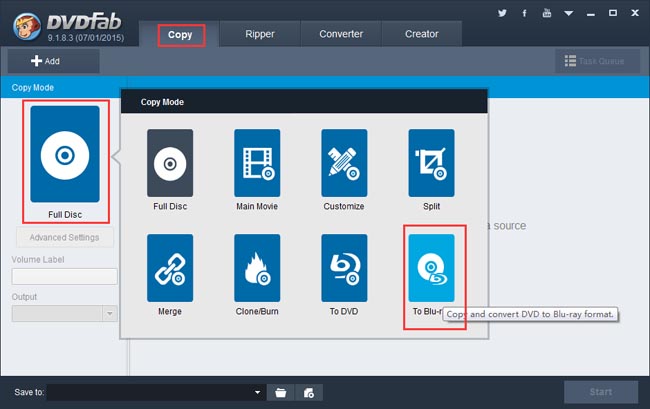Browse output folder with folder icon
This screenshot has width=650, height=409.
[x=281, y=392]
